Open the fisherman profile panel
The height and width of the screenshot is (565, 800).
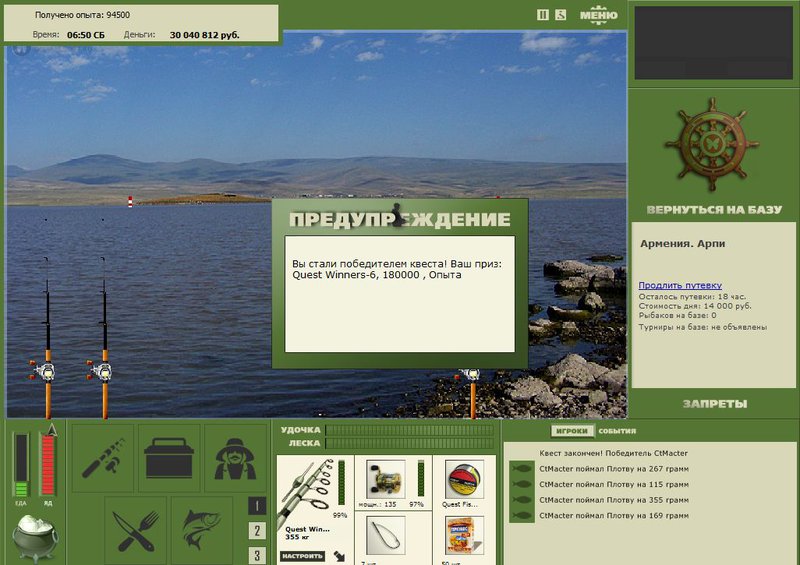tap(235, 458)
